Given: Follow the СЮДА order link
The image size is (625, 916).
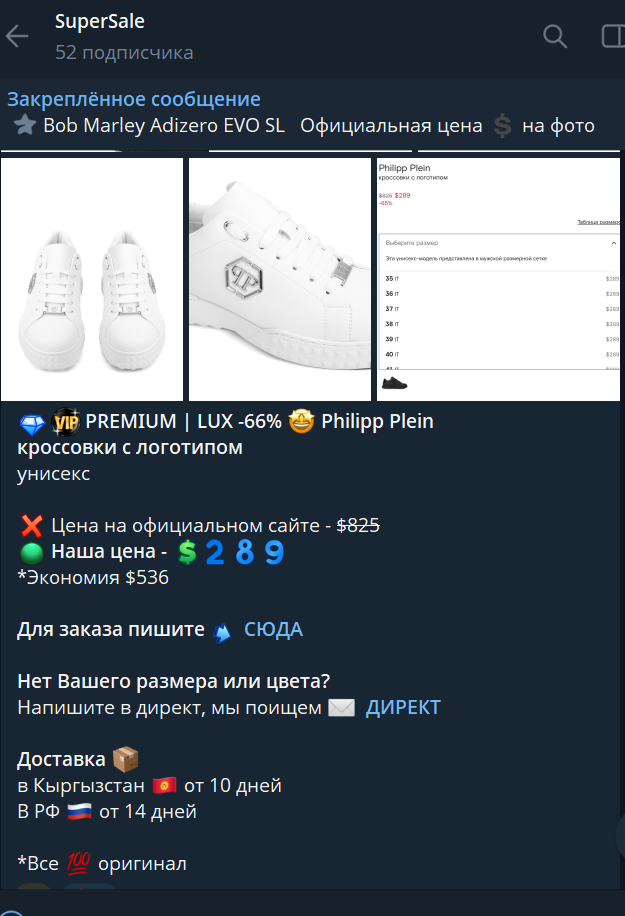Looking at the screenshot, I should click(273, 630).
